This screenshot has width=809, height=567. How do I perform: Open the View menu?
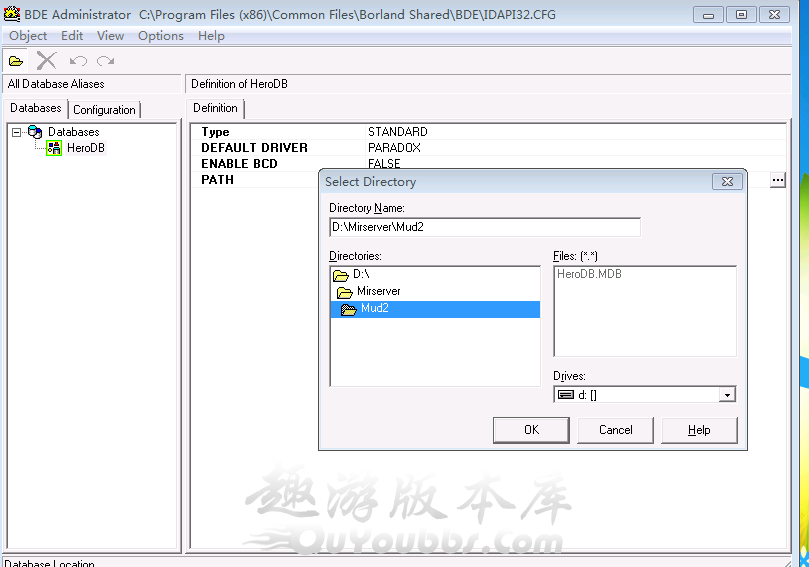(110, 36)
